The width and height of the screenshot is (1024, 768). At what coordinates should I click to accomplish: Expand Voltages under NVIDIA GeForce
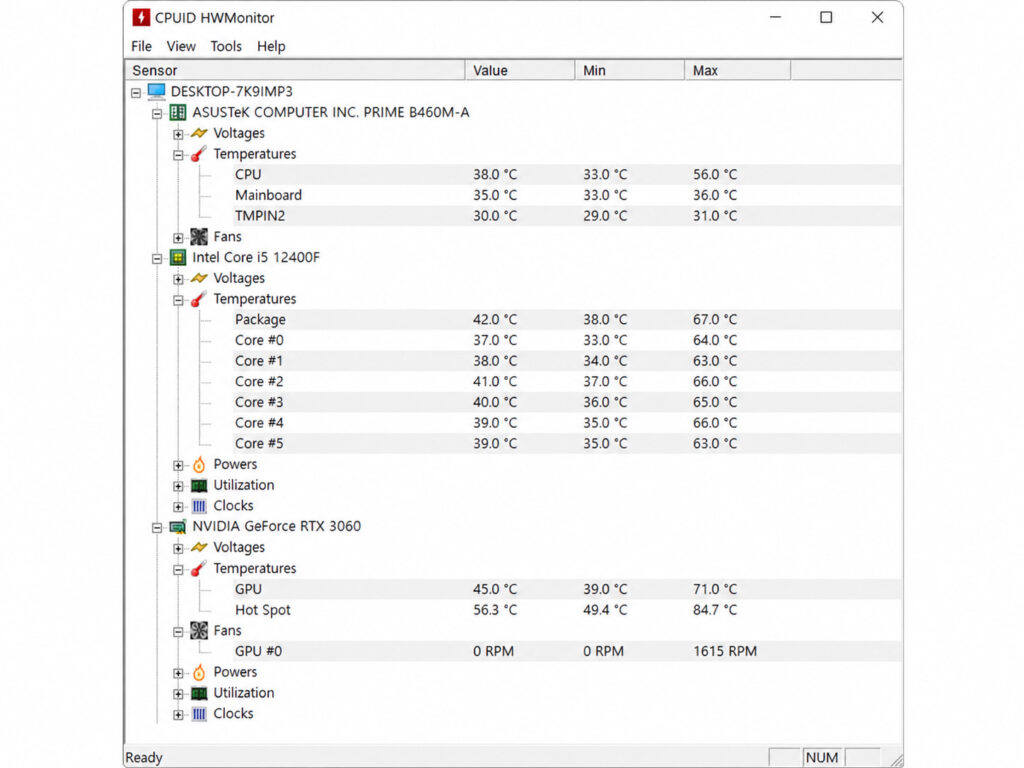click(178, 549)
